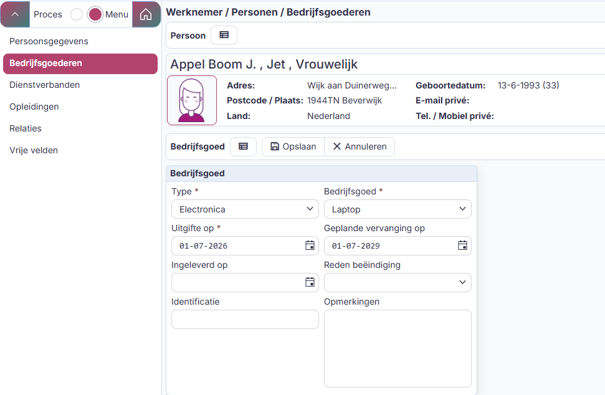This screenshot has height=395, width=605.
Task: Click the breadcrumb Werknemer / Personen / Bedrijfsgoederen
Action: pyautogui.click(x=268, y=12)
